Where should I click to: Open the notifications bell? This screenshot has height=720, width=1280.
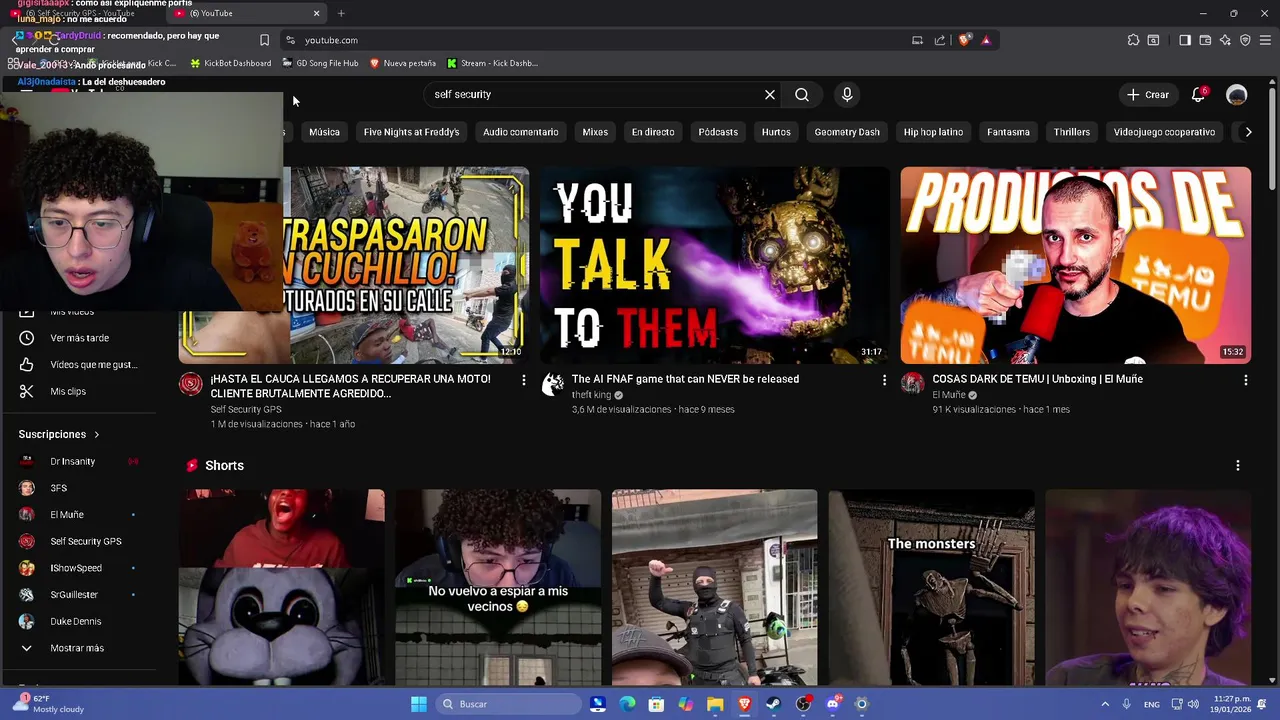point(1198,94)
